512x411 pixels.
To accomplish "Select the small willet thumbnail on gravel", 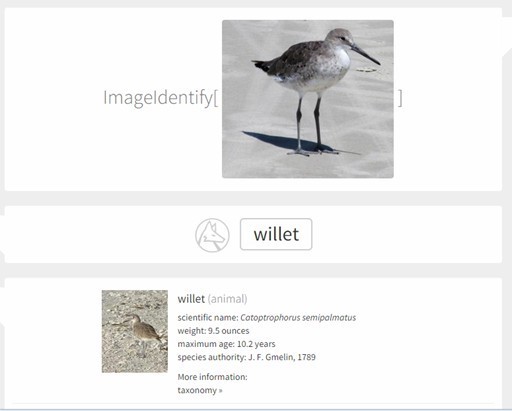I will point(135,331).
